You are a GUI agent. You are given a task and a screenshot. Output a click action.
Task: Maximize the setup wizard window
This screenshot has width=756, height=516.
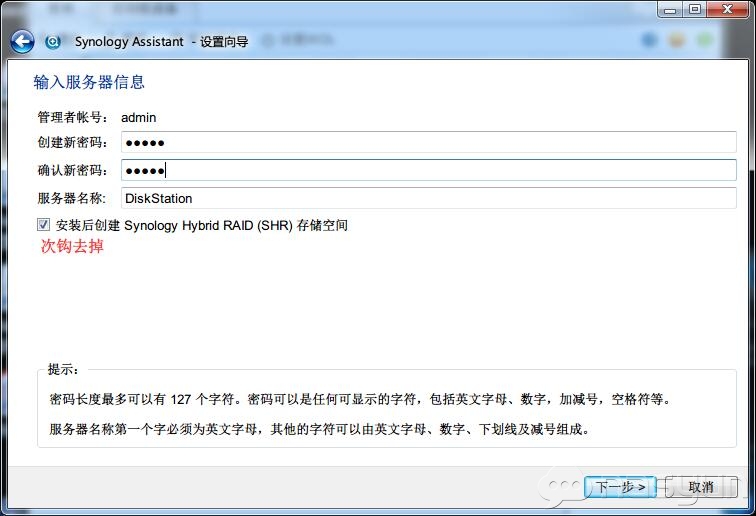[695, 10]
